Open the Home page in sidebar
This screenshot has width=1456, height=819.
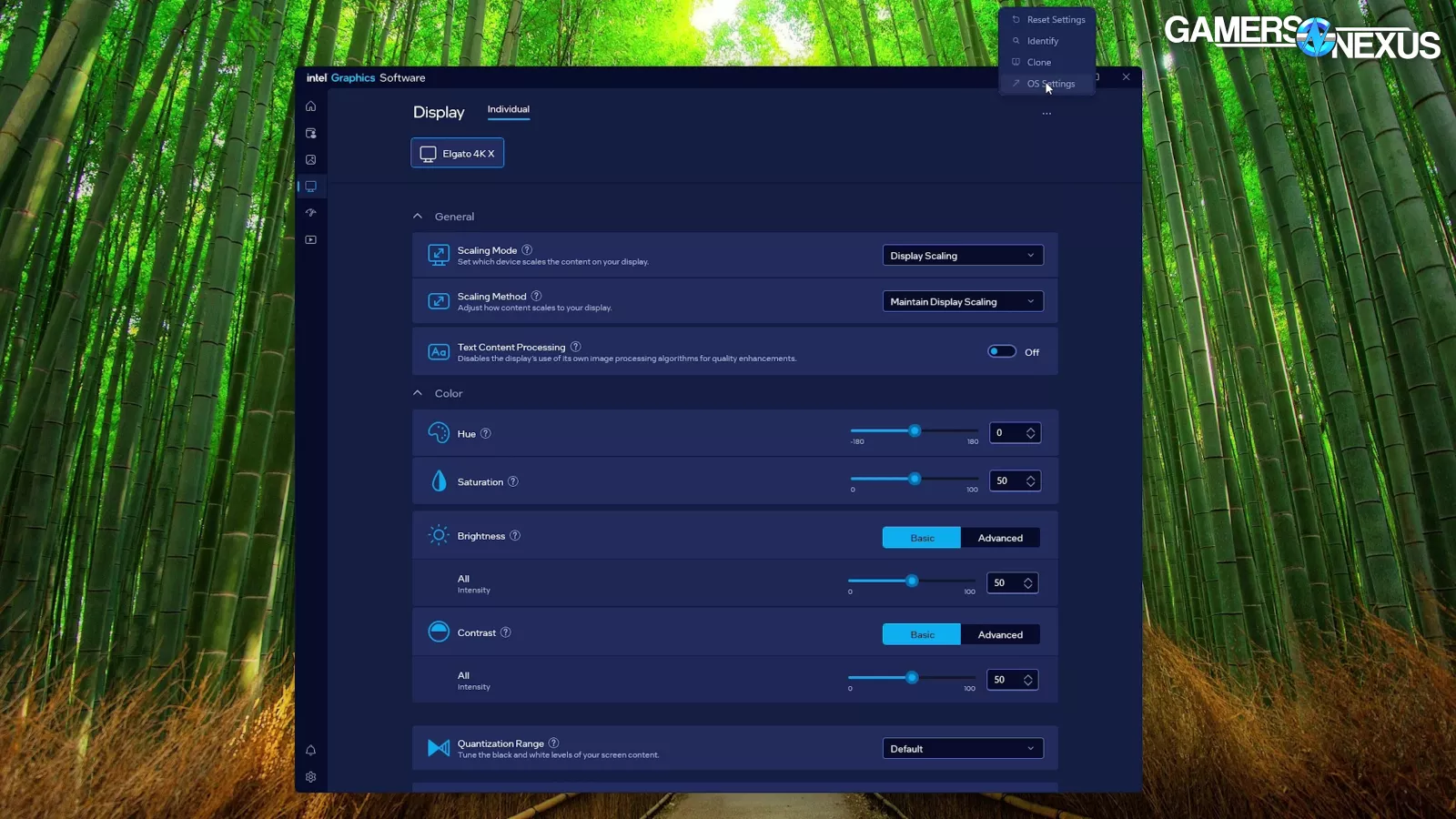pyautogui.click(x=310, y=106)
